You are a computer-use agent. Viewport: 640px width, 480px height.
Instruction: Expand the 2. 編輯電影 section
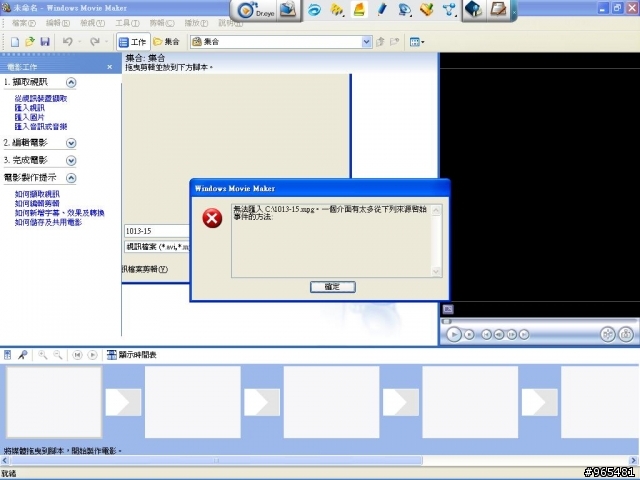pos(71,143)
